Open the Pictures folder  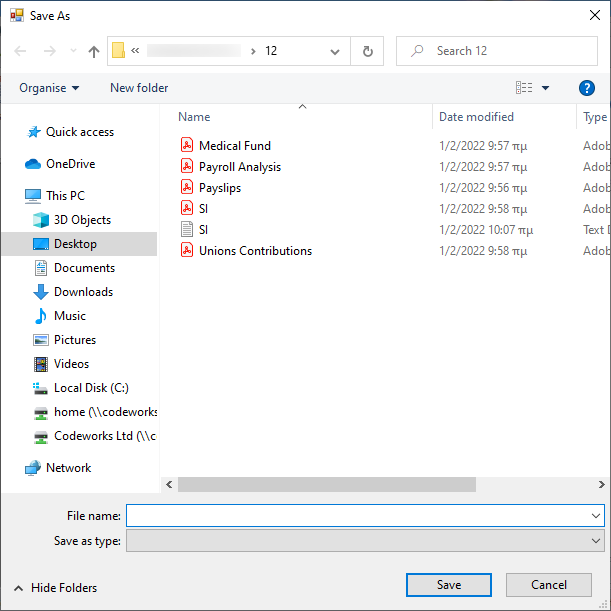point(65,340)
